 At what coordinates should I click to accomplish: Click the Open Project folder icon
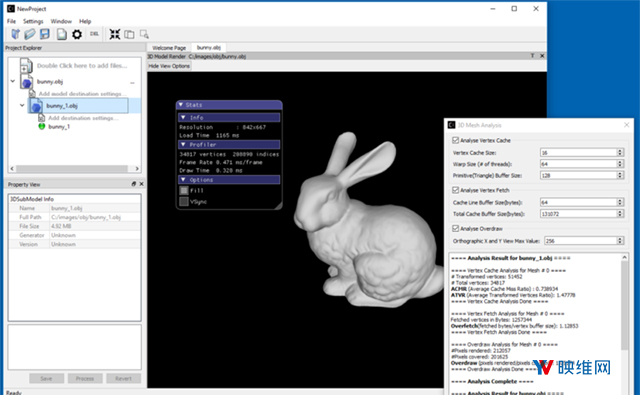[x=29, y=34]
